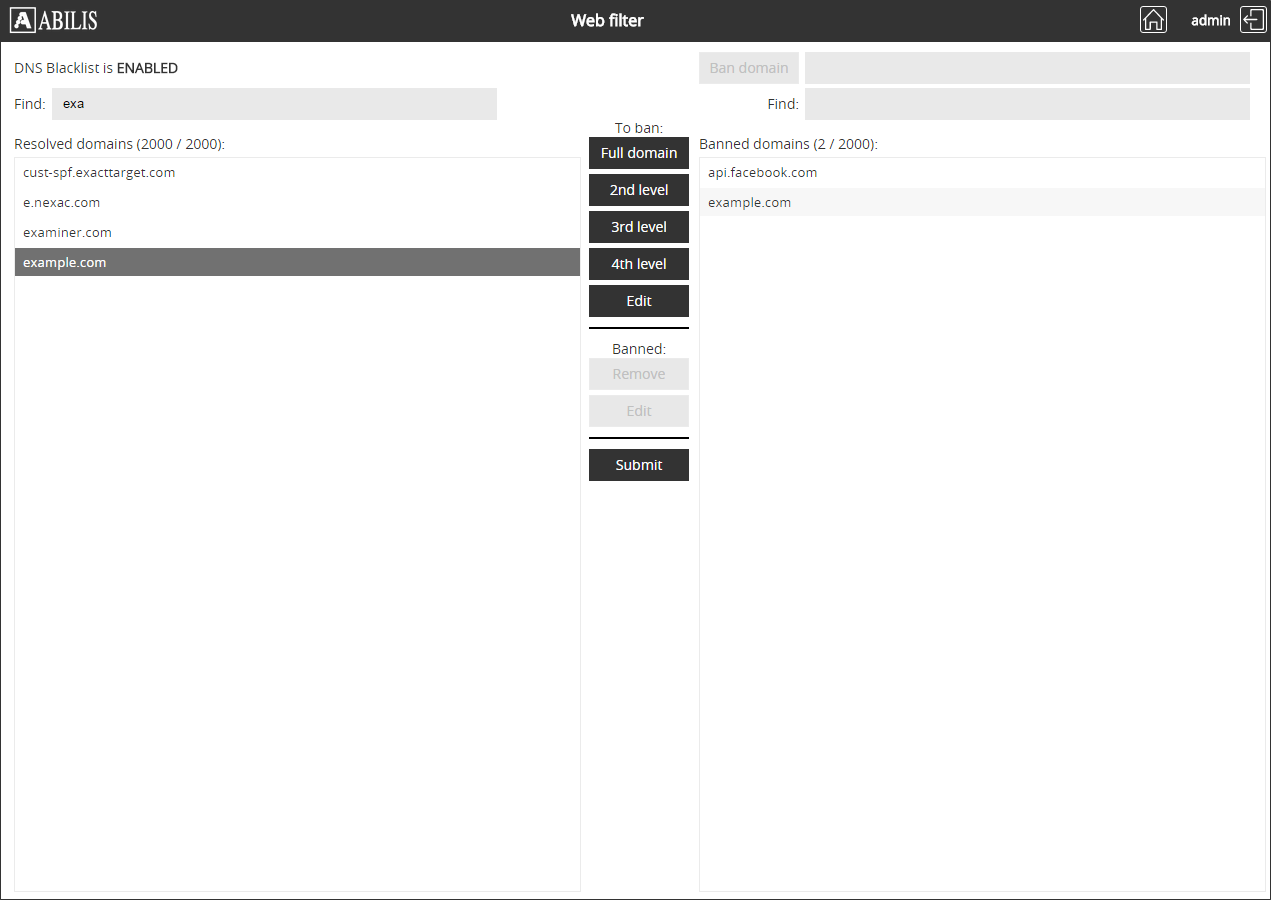Click the Ban domain text input field
Screen dimensions: 1271x902
click(x=1026, y=67)
